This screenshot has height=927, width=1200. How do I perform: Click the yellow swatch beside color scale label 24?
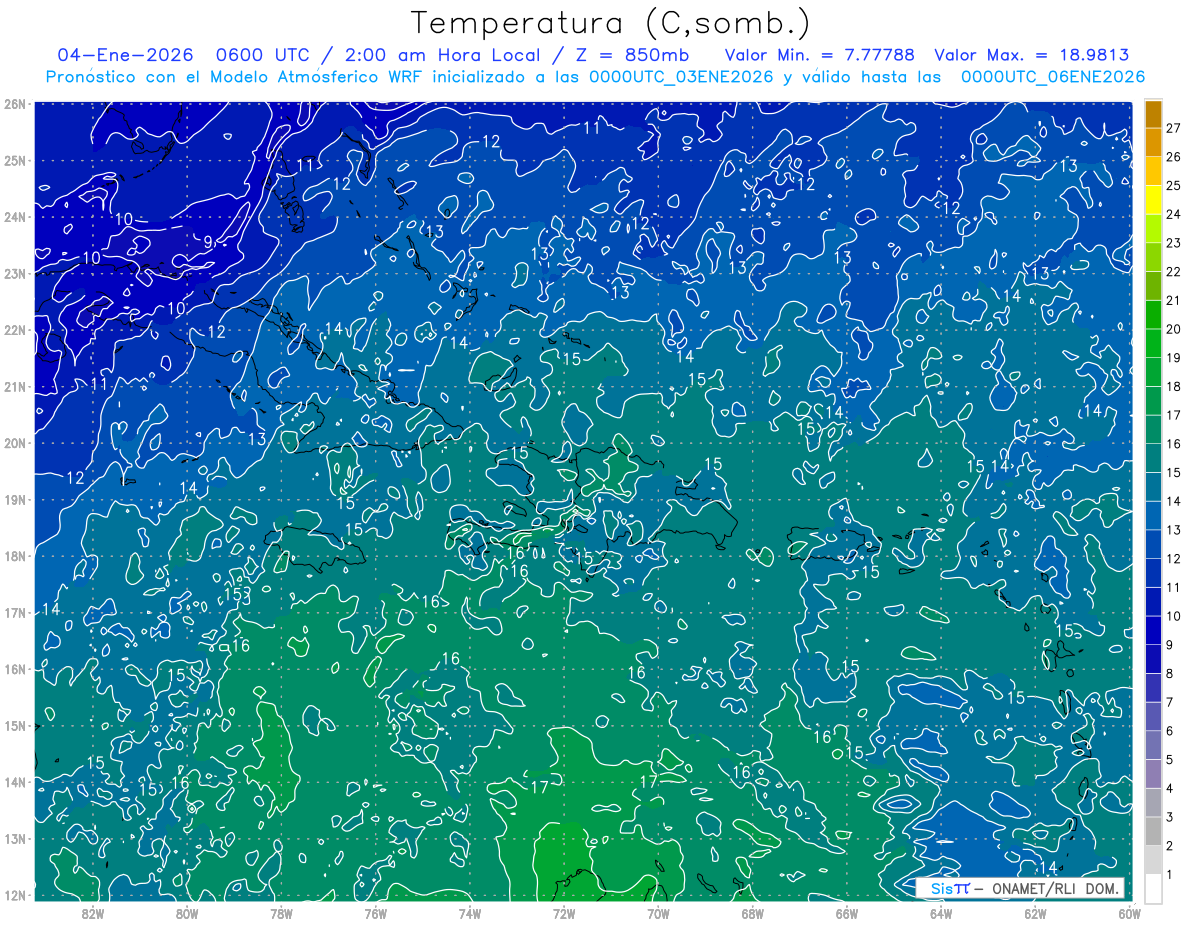(1153, 200)
